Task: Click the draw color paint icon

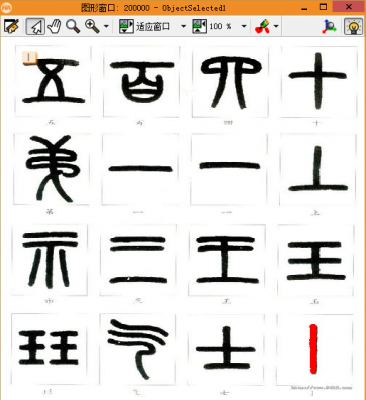Action: click(x=262, y=26)
